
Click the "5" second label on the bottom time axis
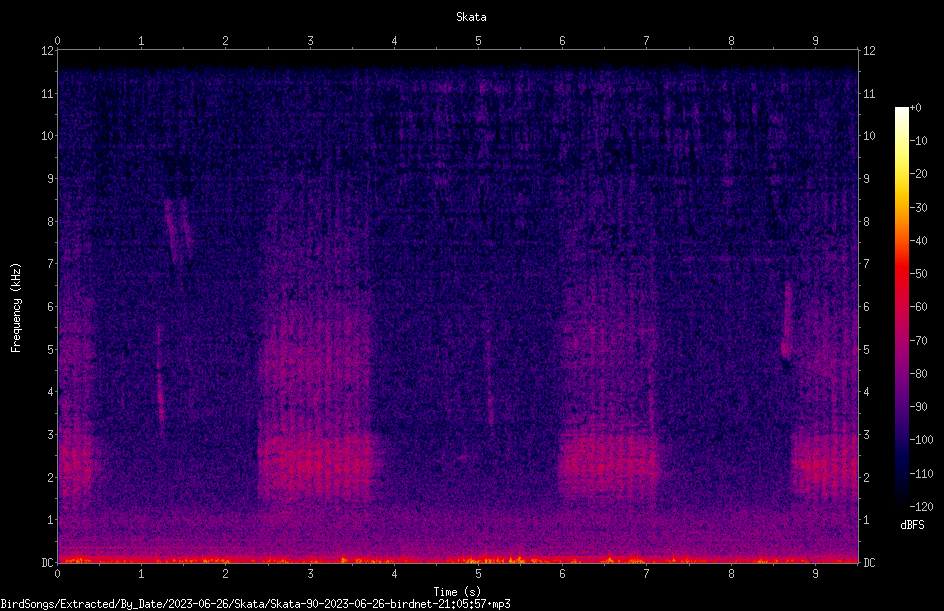tap(478, 574)
